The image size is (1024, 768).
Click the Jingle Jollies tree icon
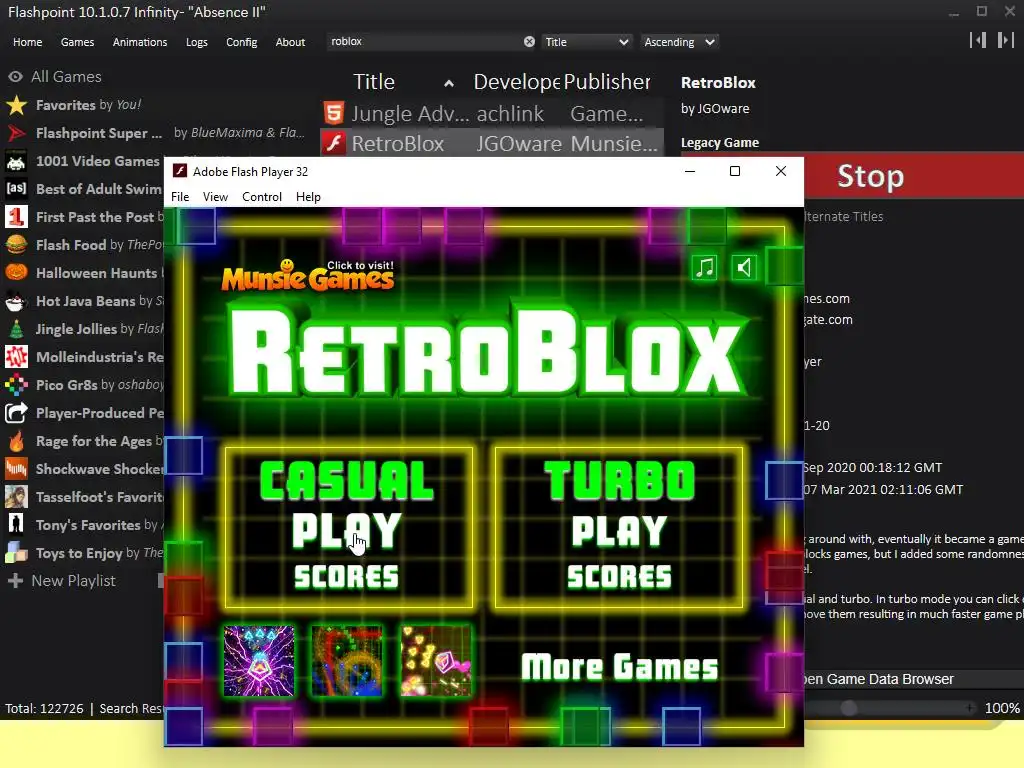(x=16, y=329)
